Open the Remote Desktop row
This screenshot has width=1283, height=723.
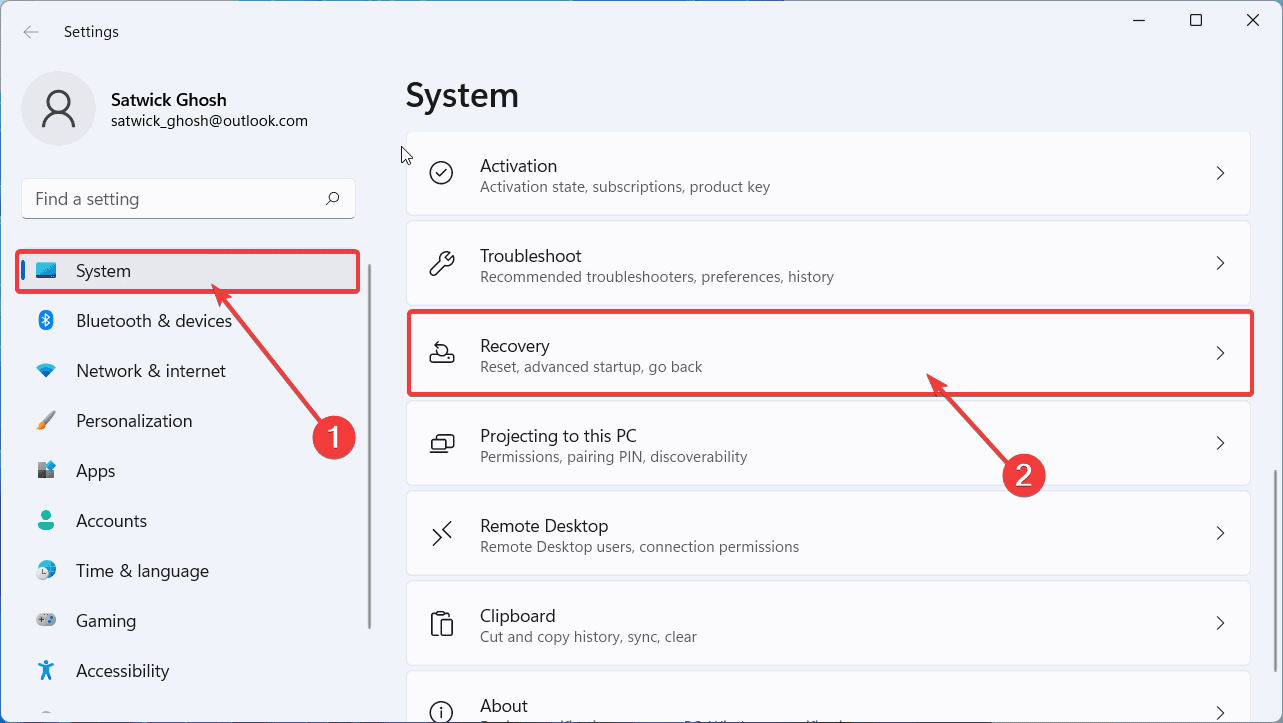pyautogui.click(x=828, y=533)
